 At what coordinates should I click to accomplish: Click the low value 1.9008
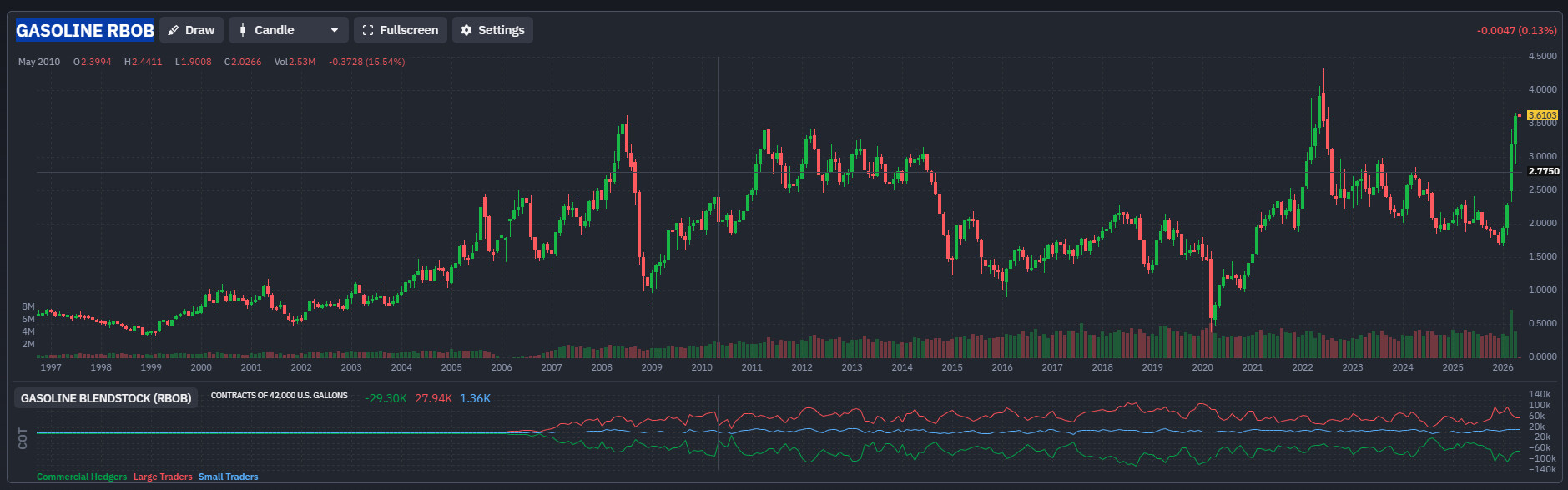[196, 62]
